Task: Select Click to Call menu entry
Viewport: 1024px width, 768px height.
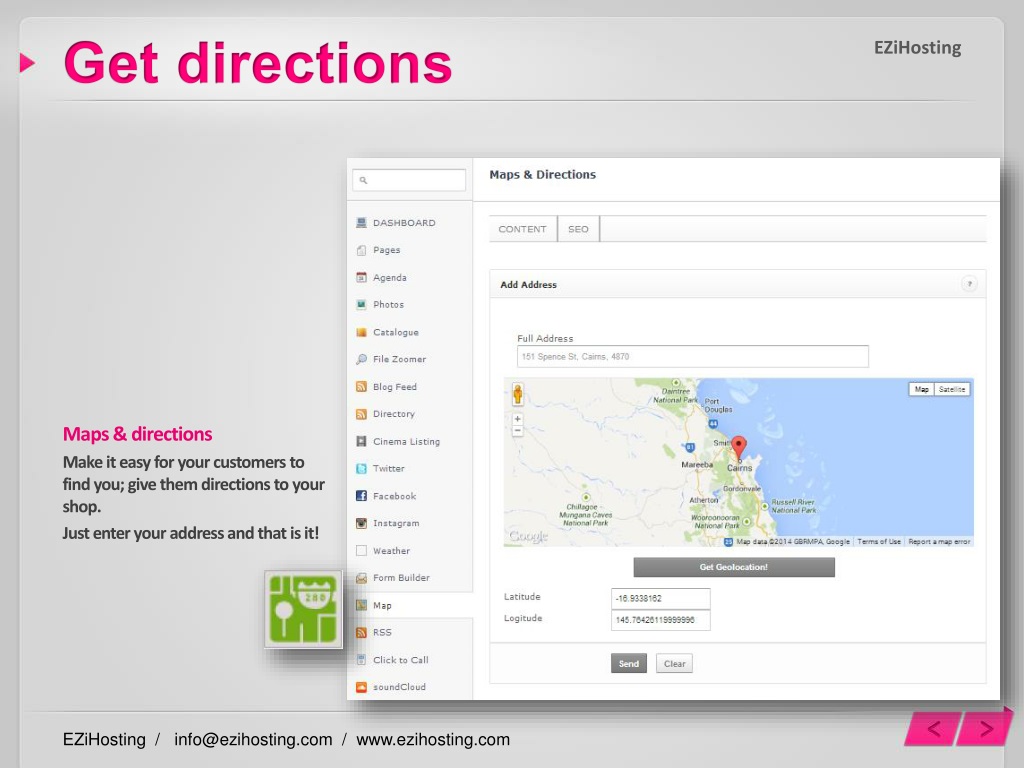Action: [x=401, y=660]
